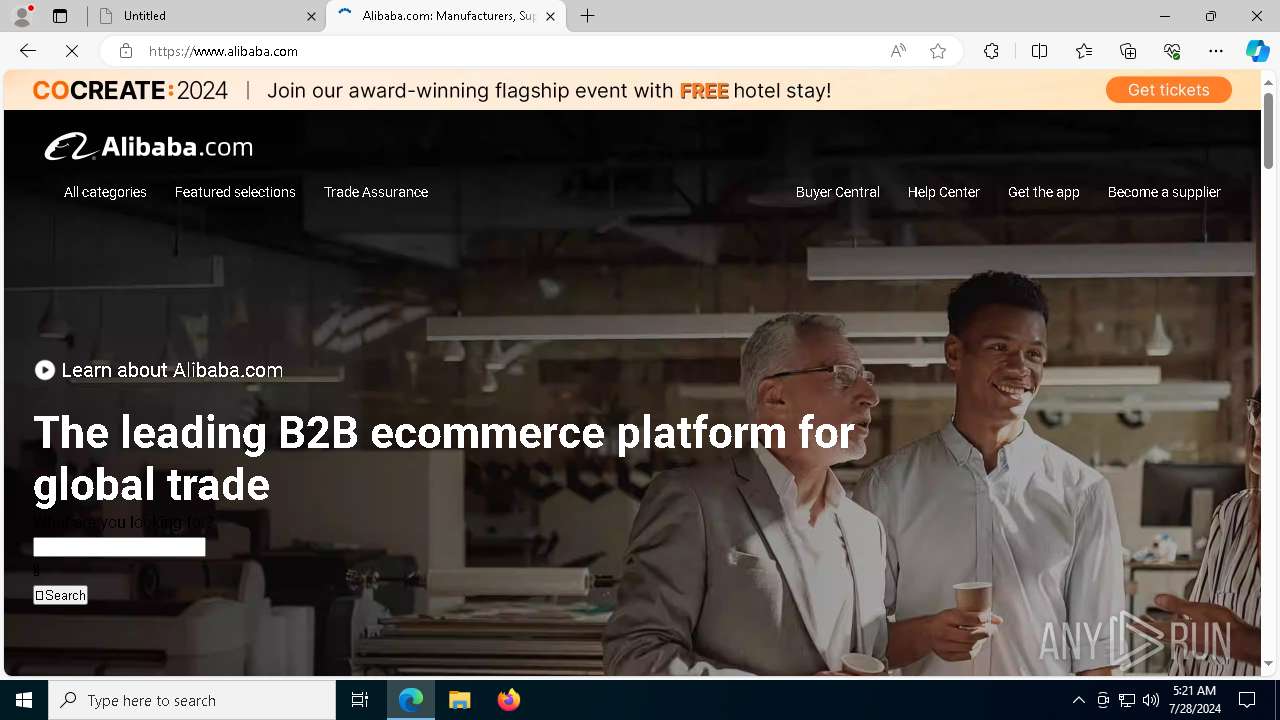The width and height of the screenshot is (1280, 720).
Task: Open the volume tray icon
Action: 1150,700
